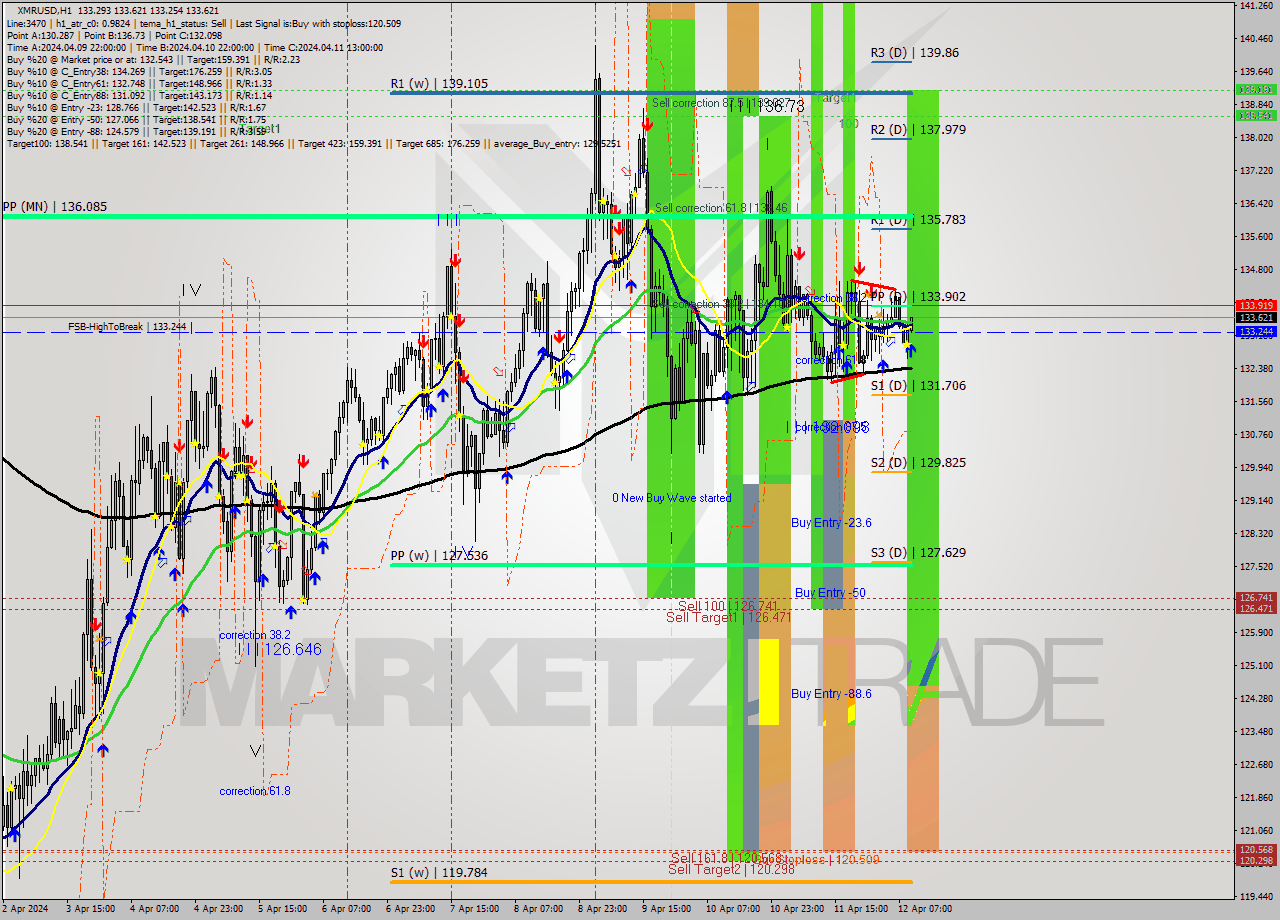The width and height of the screenshot is (1280, 920).
Task: Select the red 133.919 price tag
Action: click(x=1256, y=305)
